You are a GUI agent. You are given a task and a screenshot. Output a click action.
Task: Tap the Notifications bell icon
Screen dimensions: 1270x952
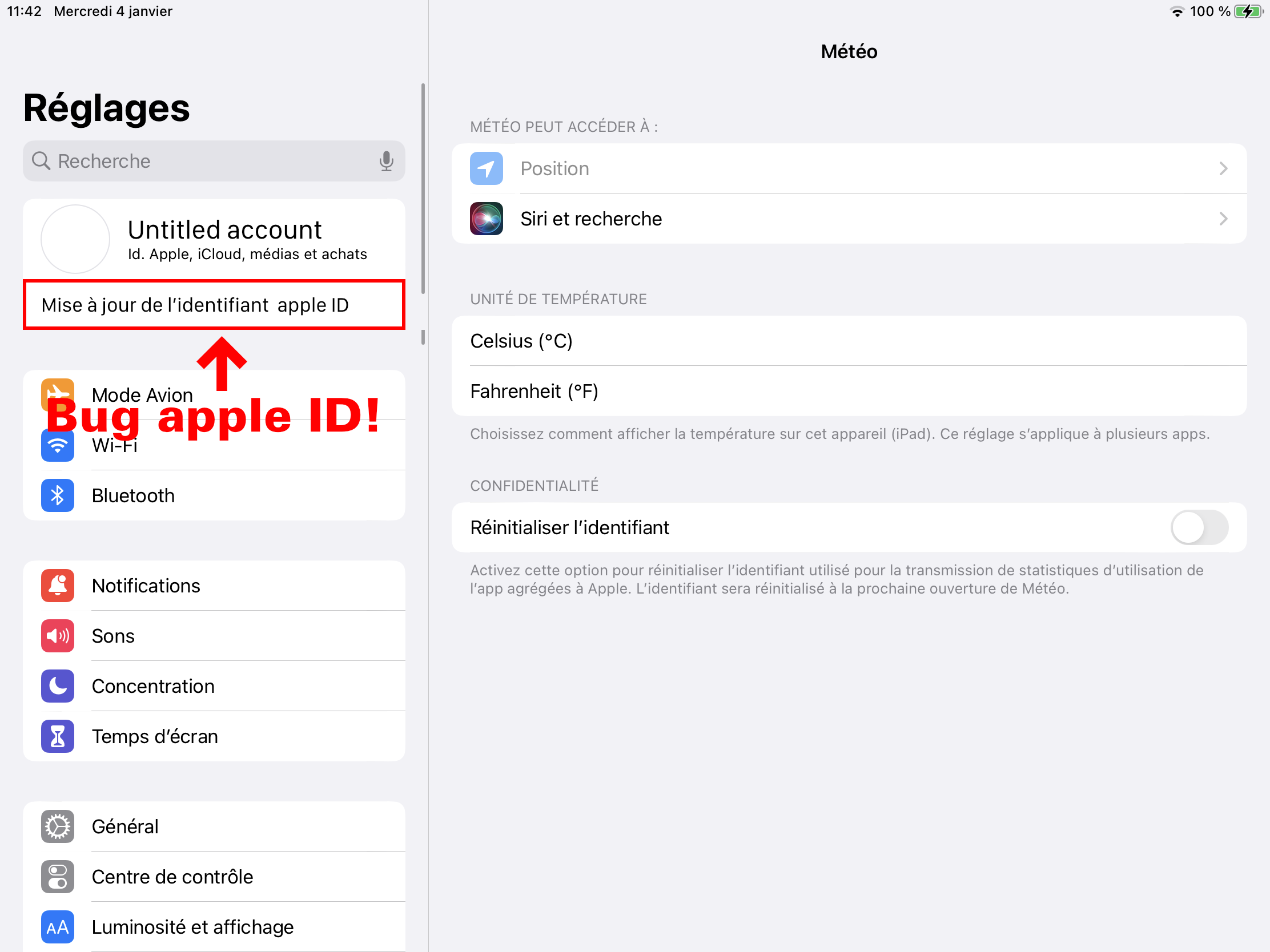point(58,586)
